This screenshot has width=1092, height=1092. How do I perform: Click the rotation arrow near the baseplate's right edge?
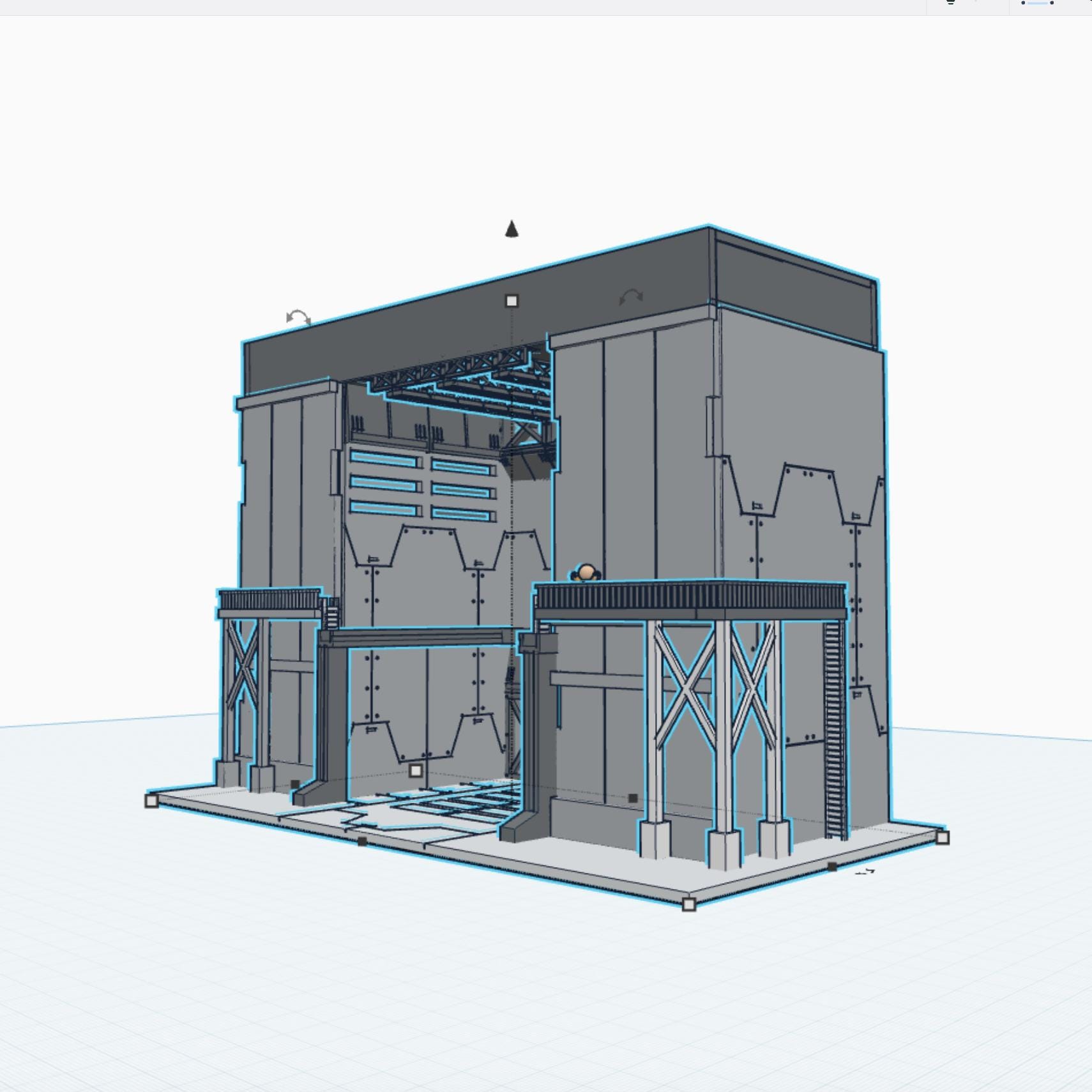pyautogui.click(x=865, y=872)
